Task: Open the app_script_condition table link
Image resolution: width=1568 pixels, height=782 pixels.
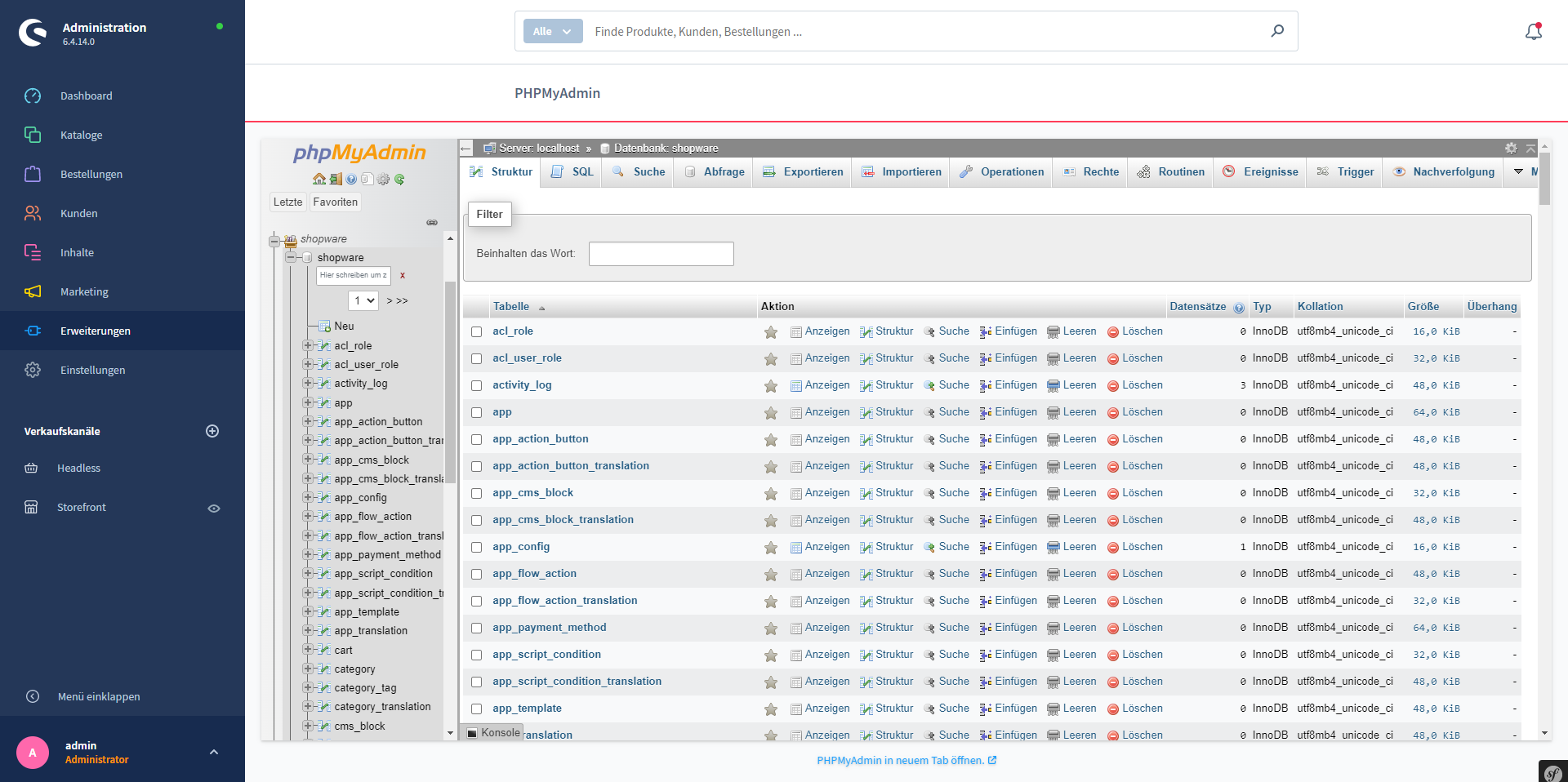Action: tap(546, 655)
